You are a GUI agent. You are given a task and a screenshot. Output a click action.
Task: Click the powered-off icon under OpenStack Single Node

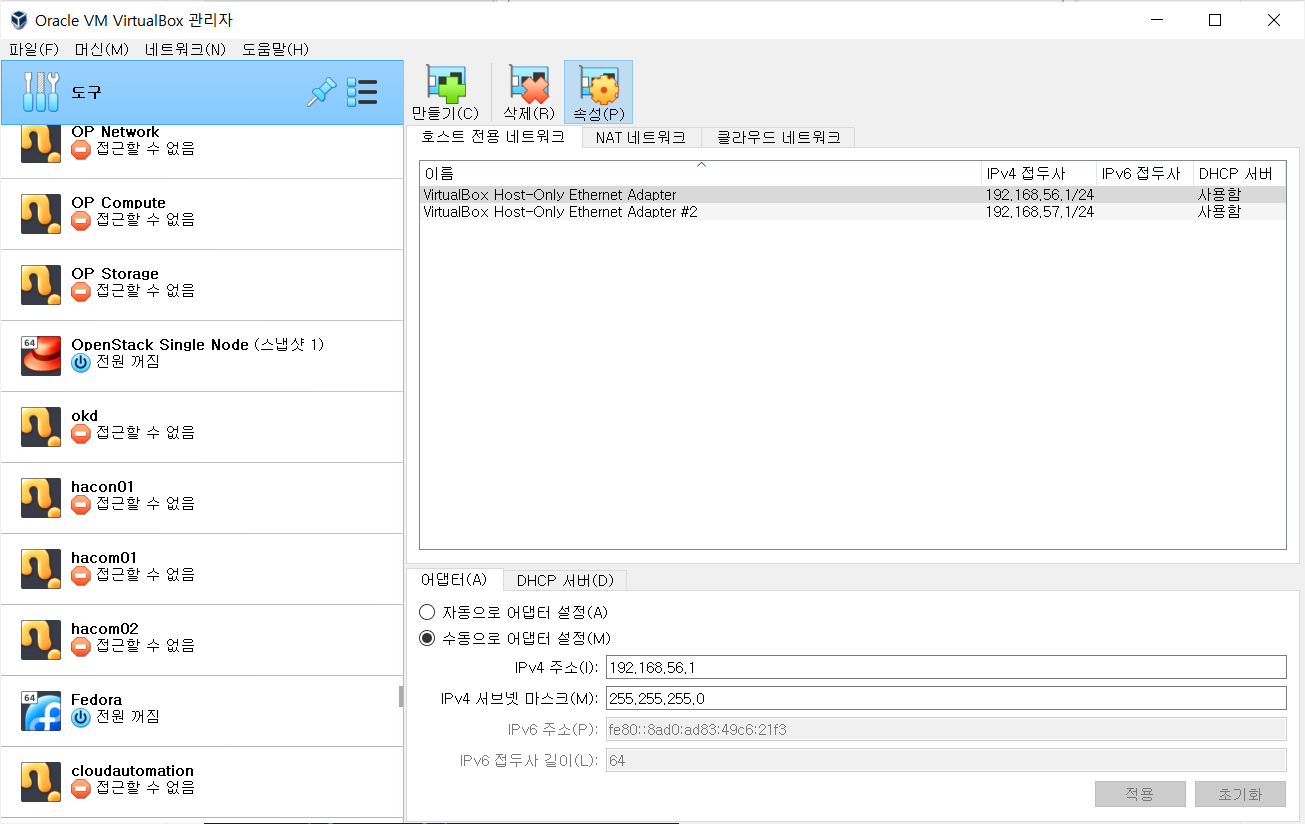click(81, 362)
